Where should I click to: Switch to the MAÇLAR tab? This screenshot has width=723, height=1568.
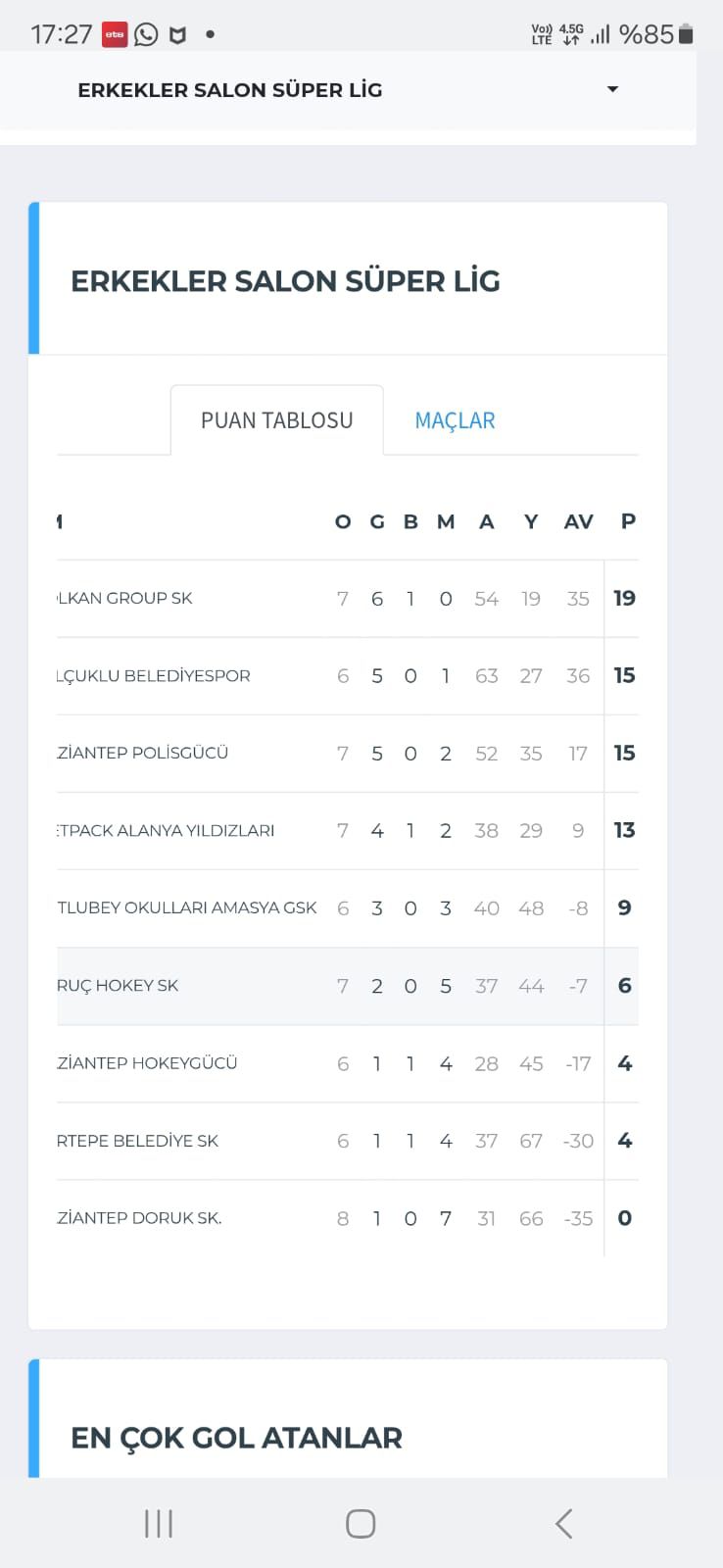(455, 420)
